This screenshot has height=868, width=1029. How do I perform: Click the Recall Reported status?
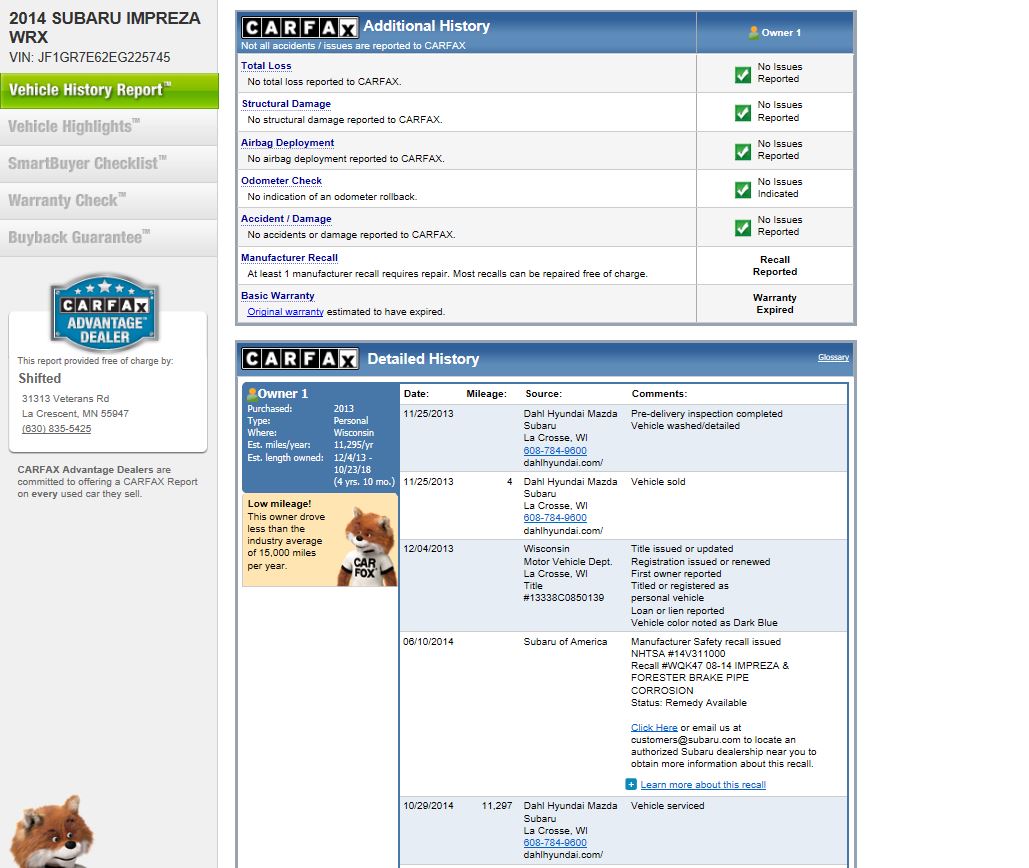point(775,266)
